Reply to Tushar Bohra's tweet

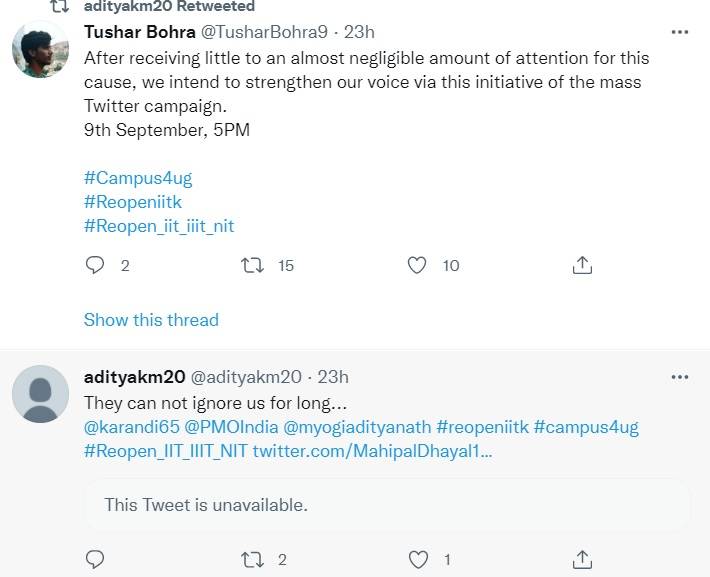pyautogui.click(x=96, y=265)
